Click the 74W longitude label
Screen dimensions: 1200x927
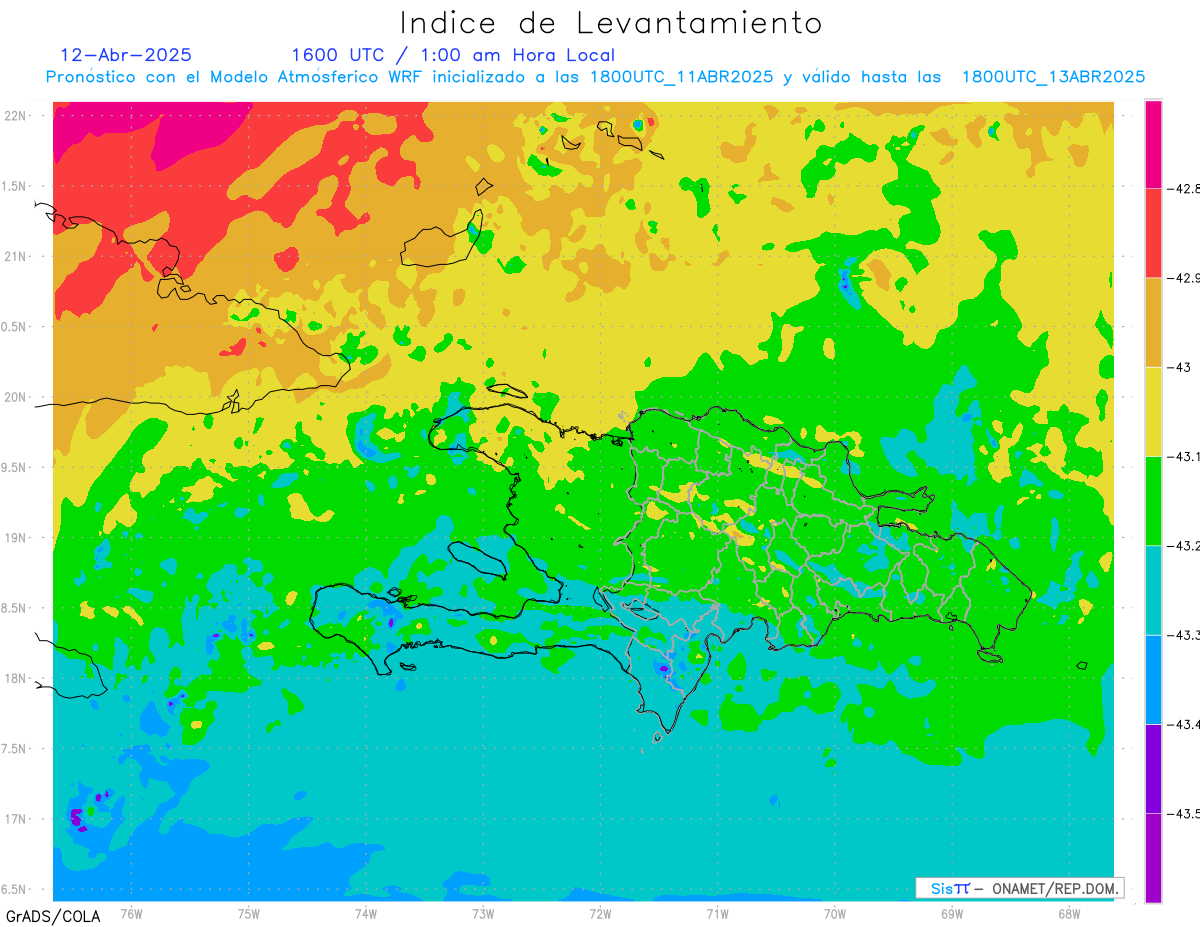(x=366, y=914)
